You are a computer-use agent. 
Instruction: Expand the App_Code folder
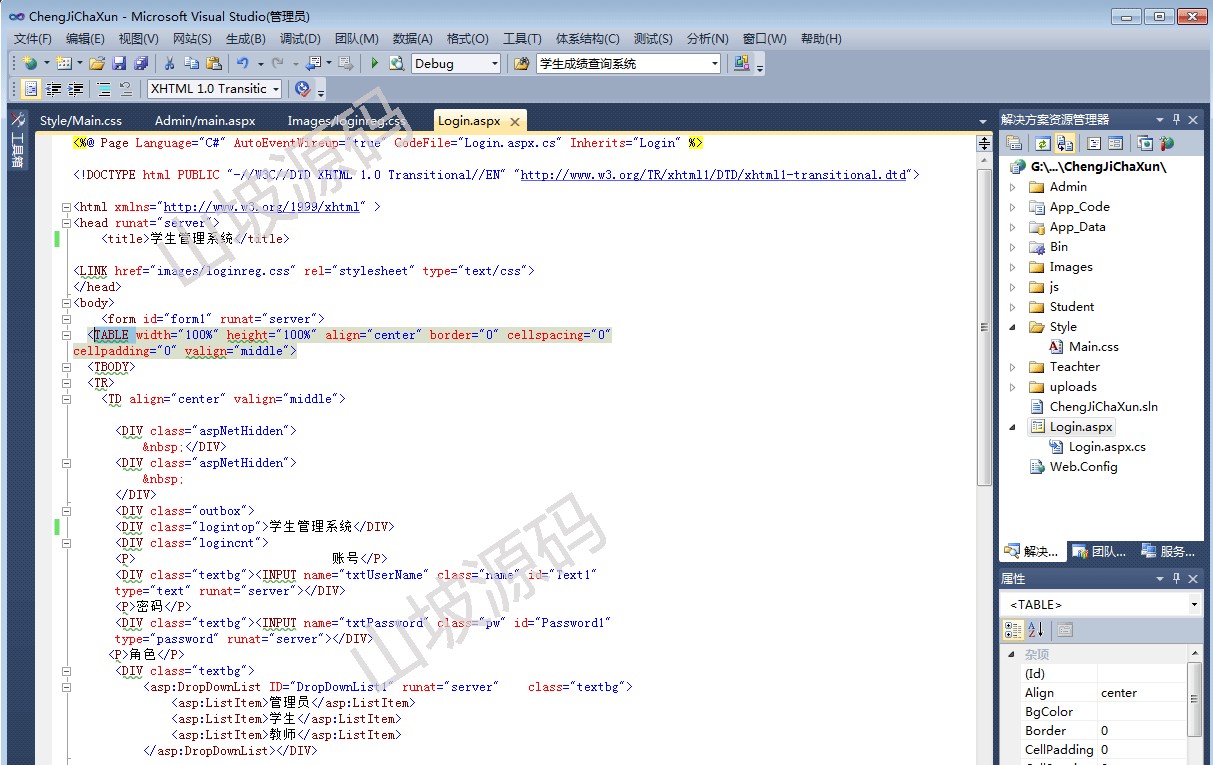pos(1012,207)
